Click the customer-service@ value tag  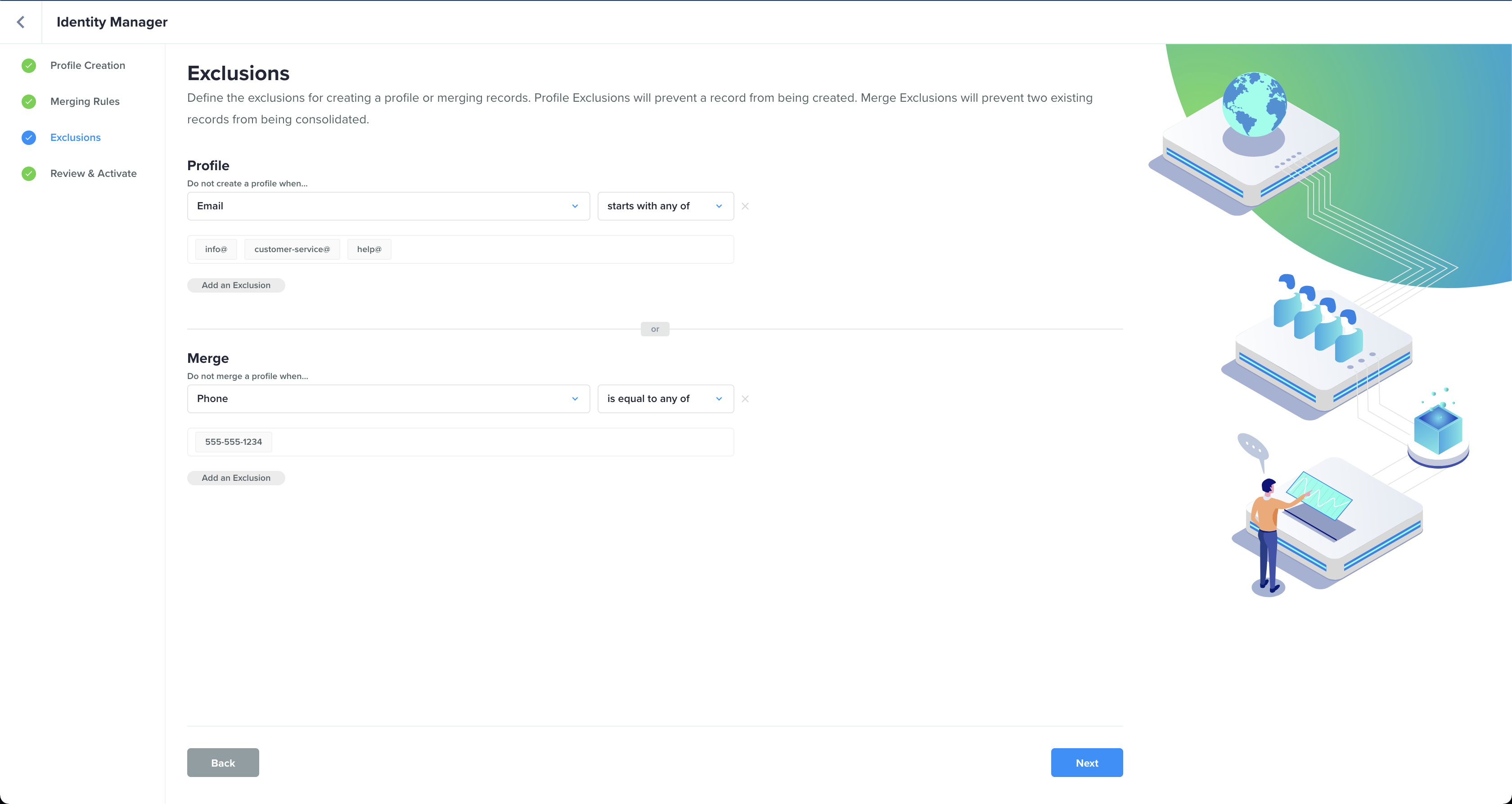pyautogui.click(x=292, y=249)
